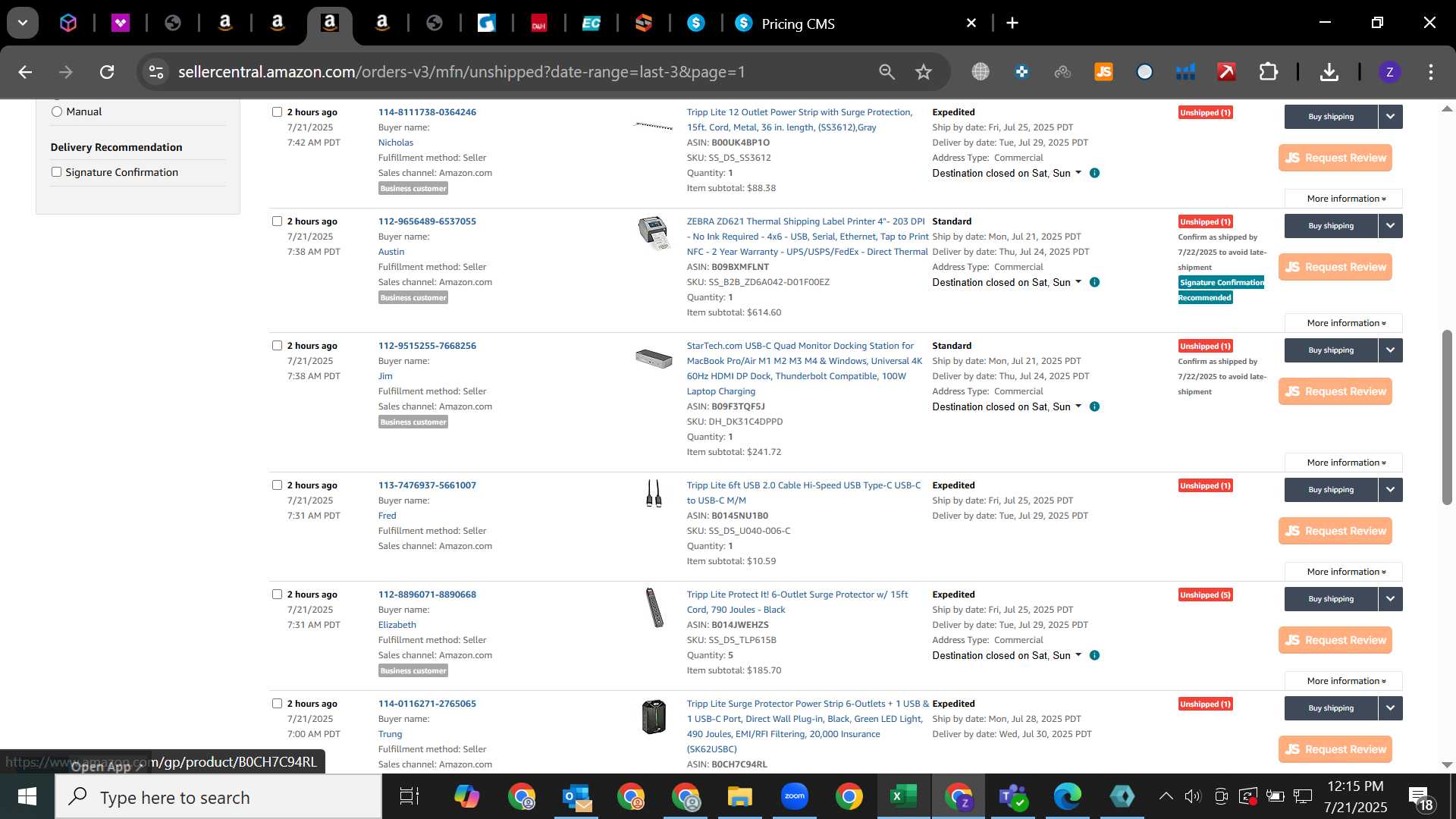The width and height of the screenshot is (1456, 819).
Task: Open Buy shipping dropdown arrow for Elizabeth's order
Action: (x=1390, y=599)
